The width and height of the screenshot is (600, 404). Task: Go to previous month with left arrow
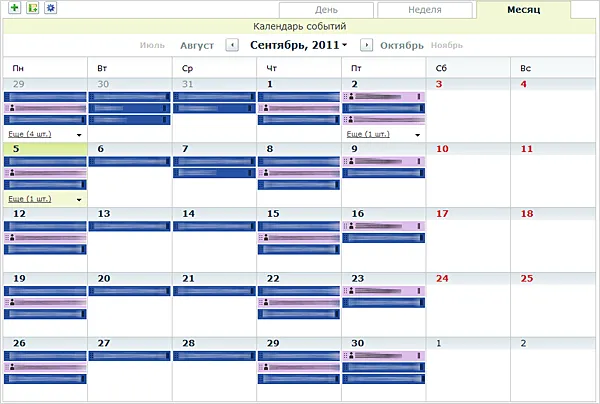click(232, 45)
